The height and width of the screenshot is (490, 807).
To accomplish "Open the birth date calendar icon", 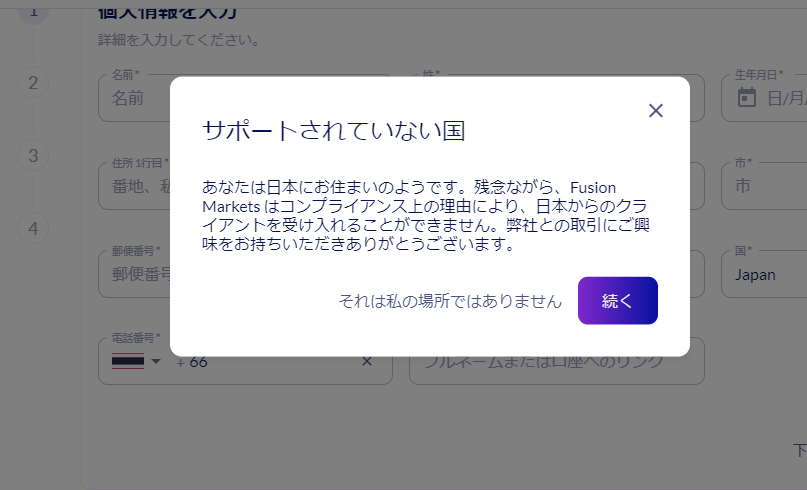I will (x=747, y=97).
